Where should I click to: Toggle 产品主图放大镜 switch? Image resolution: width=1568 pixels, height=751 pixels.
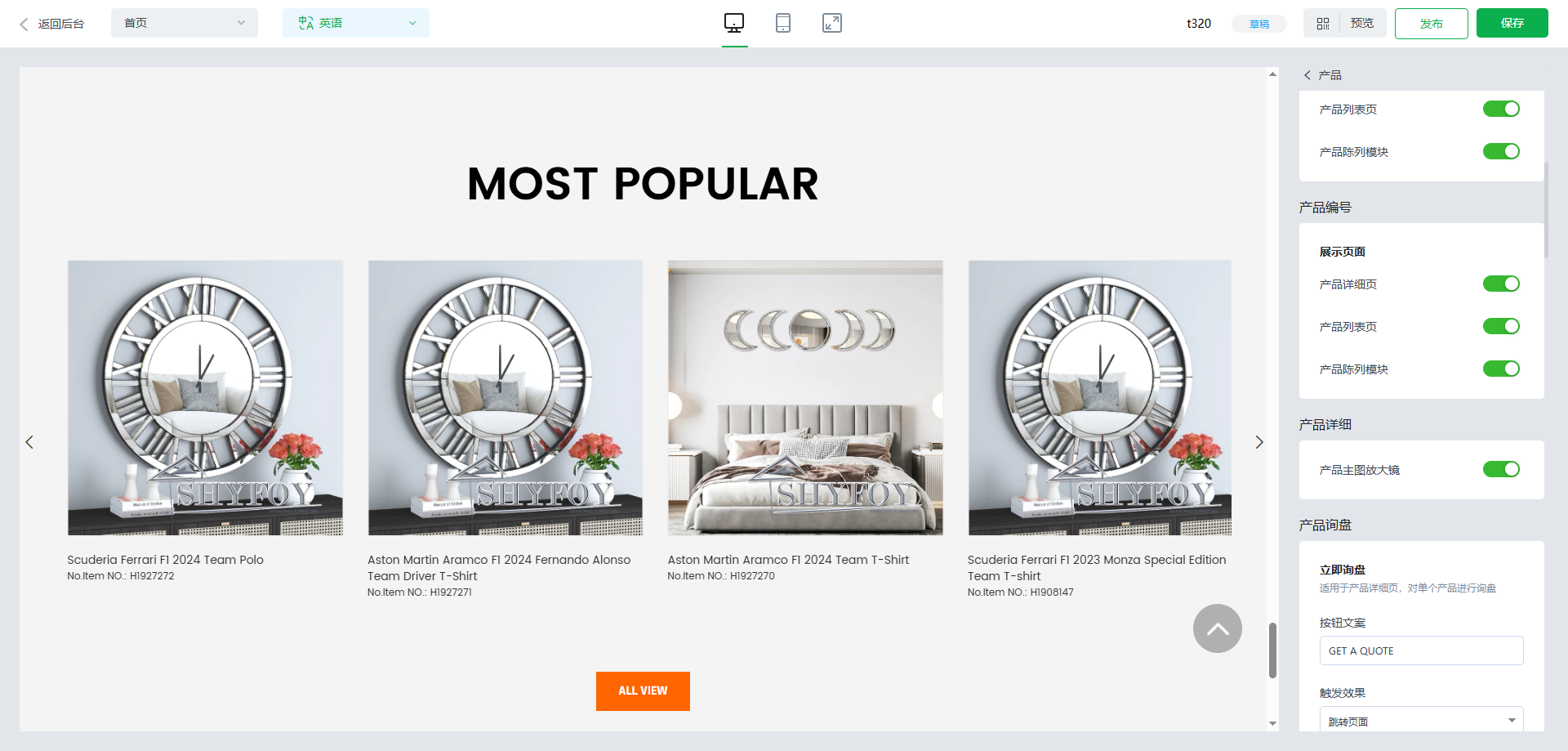pyautogui.click(x=1501, y=469)
